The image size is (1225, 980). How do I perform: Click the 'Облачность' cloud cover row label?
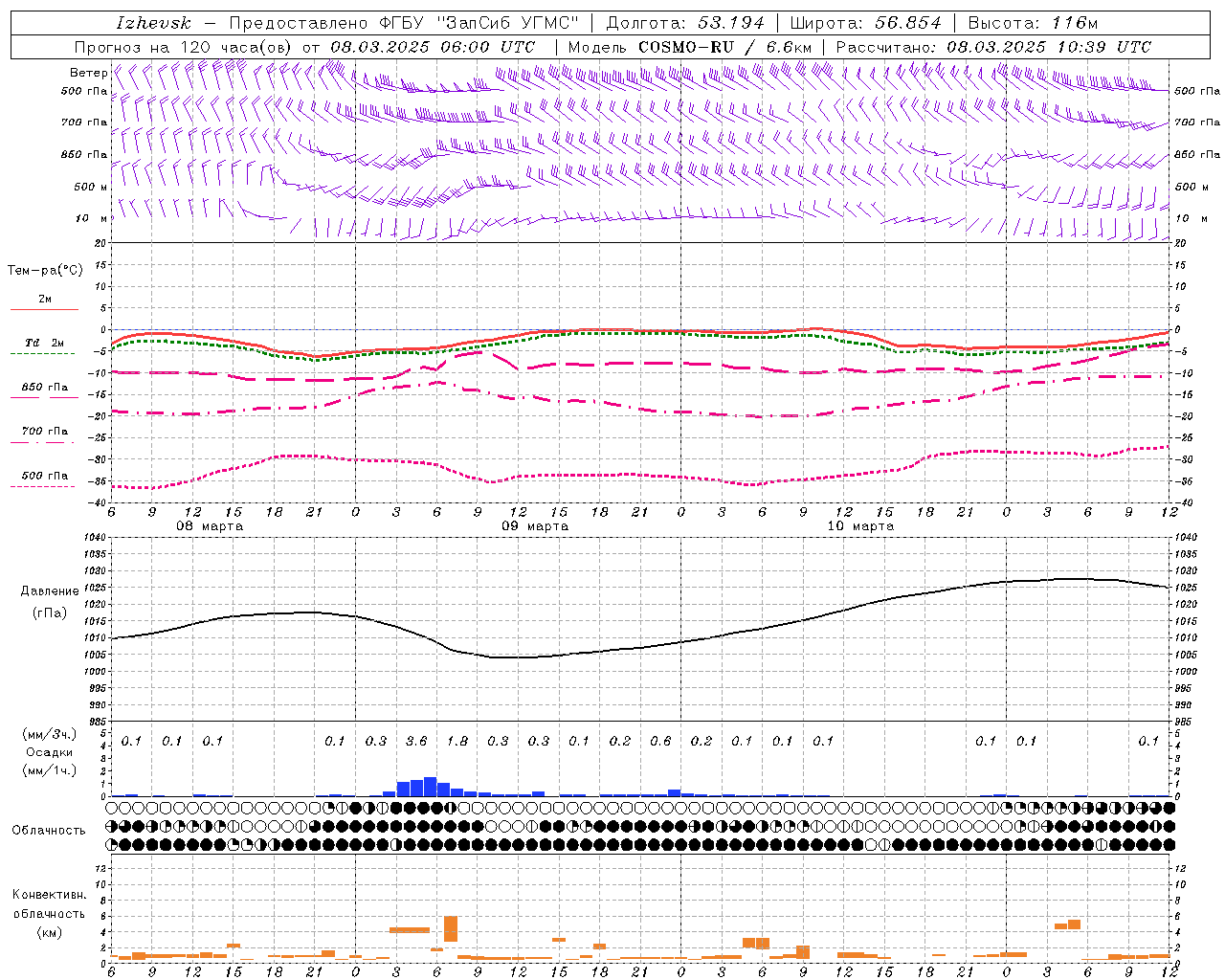tap(49, 831)
